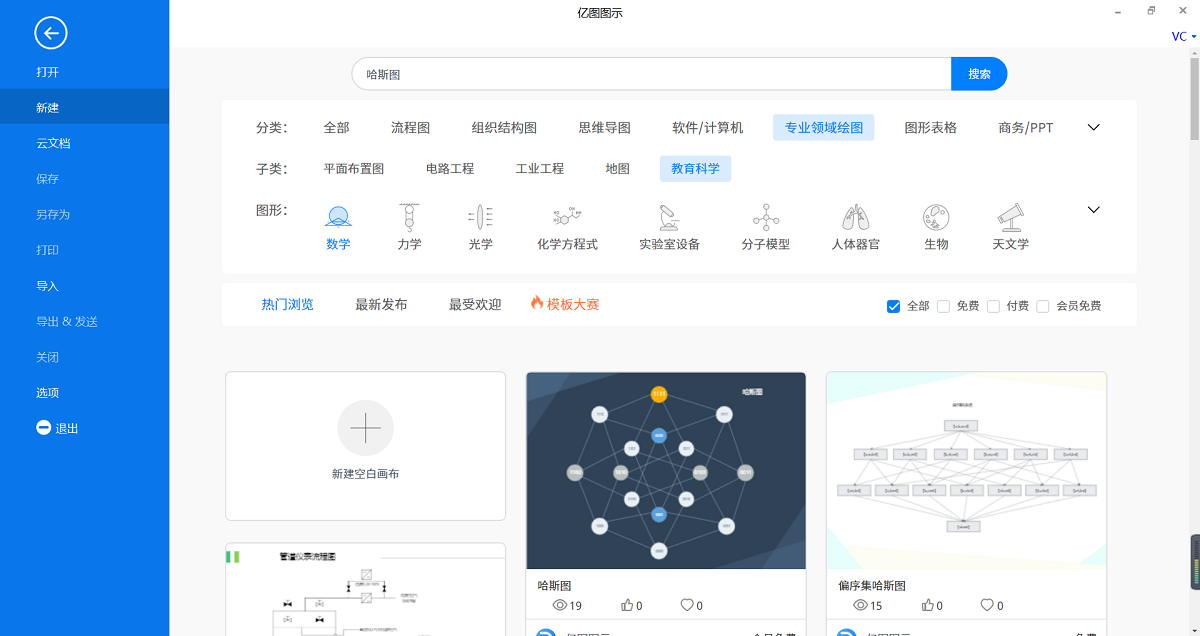1200x636 pixels.
Task: Select the 生物 shape icon
Action: pyautogui.click(x=936, y=216)
